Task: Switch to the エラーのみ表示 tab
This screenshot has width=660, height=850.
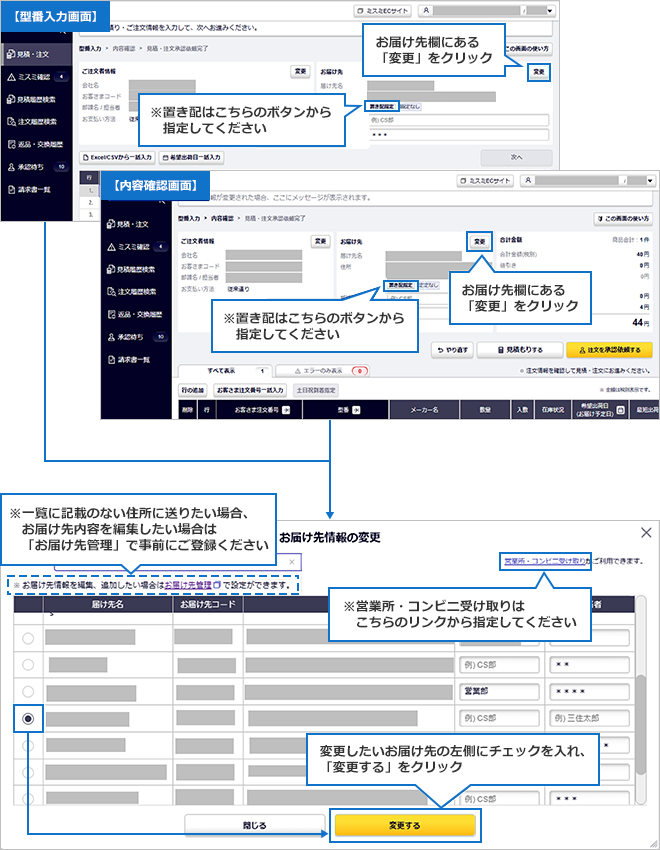Action: click(323, 371)
